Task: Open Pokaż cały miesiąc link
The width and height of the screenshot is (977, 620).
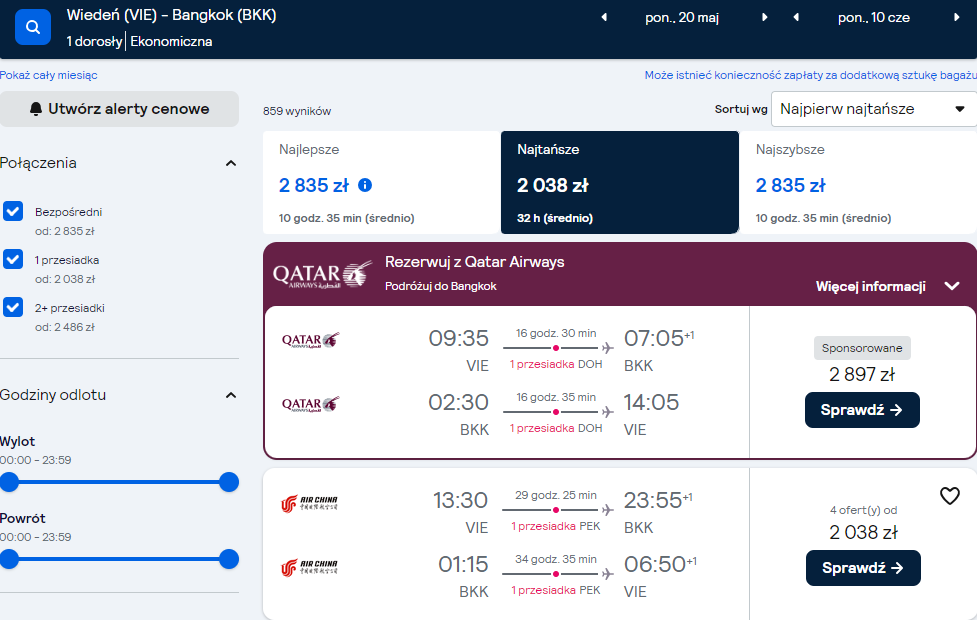Action: 49,75
